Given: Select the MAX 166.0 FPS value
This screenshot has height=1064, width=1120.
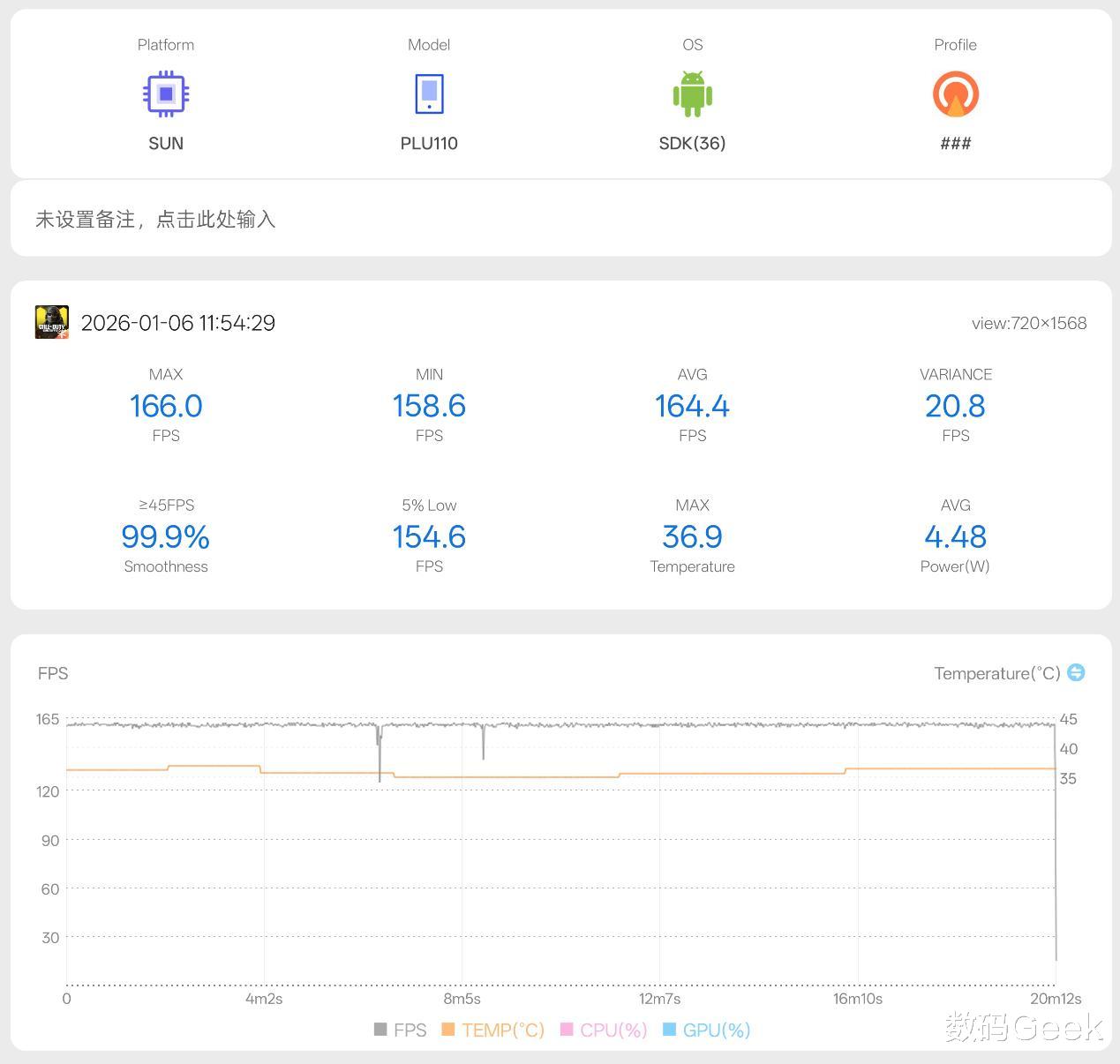Looking at the screenshot, I should click(x=166, y=406).
